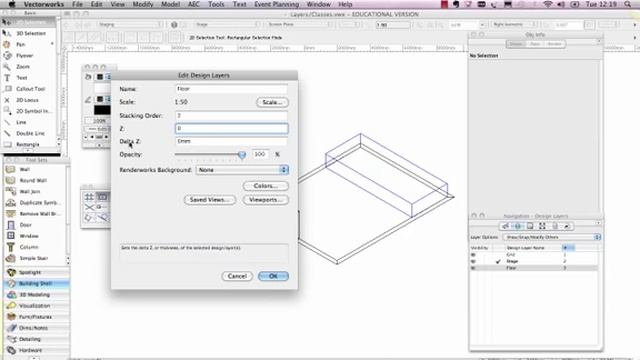
Task: Select the Grid layer row in Navigation
Action: click(534, 254)
